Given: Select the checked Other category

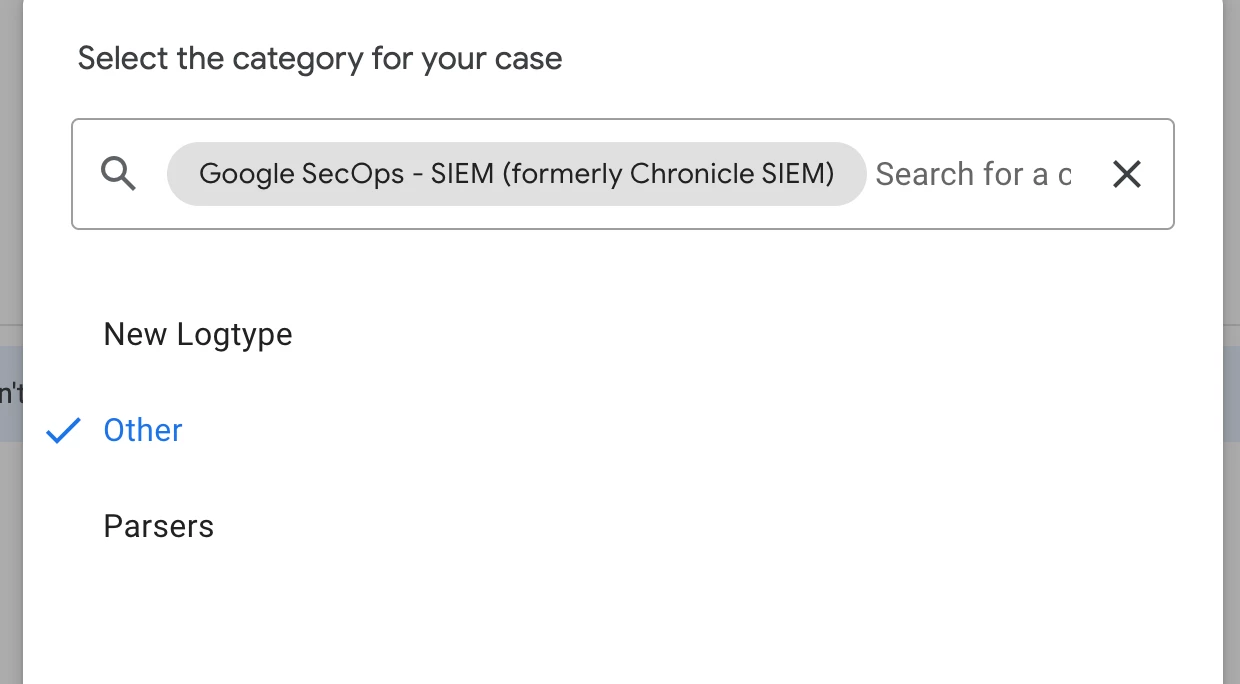Looking at the screenshot, I should coord(143,430).
